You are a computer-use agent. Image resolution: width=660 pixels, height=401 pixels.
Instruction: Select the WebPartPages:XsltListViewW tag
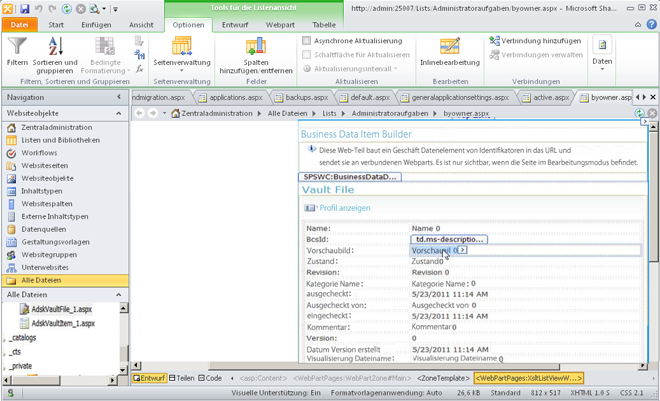point(528,378)
